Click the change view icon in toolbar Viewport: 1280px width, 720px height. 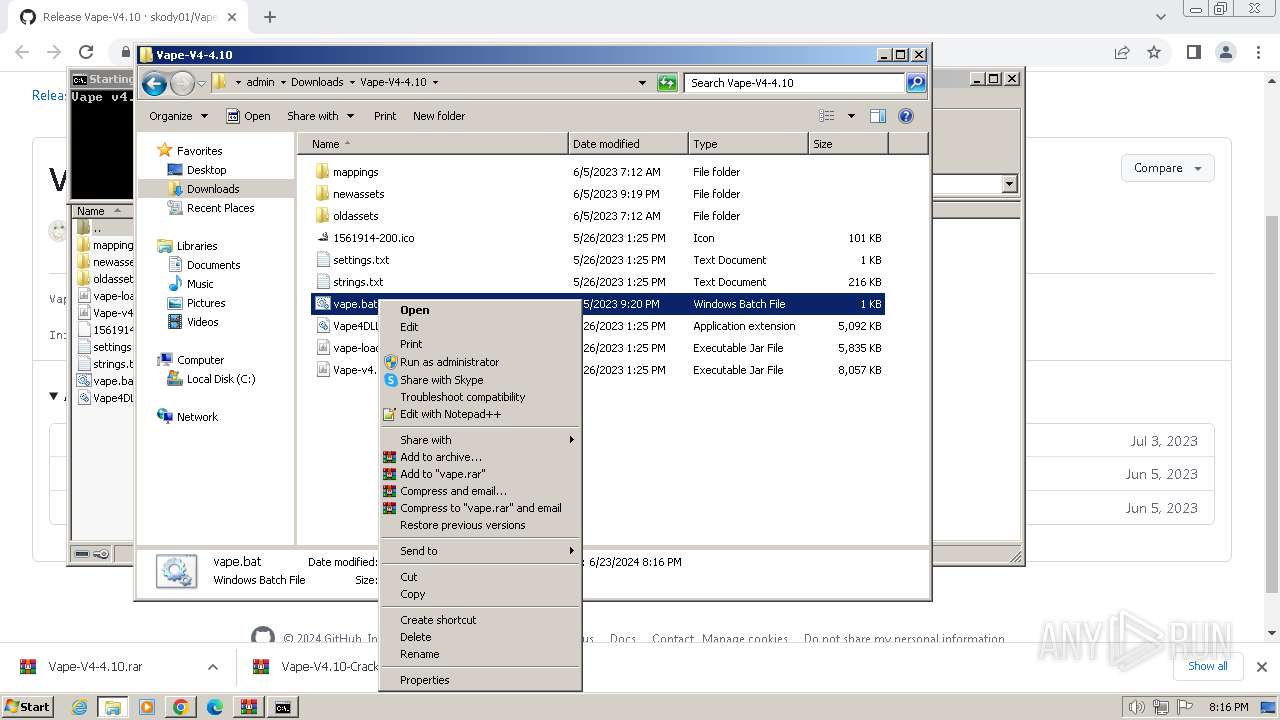pyautogui.click(x=827, y=116)
